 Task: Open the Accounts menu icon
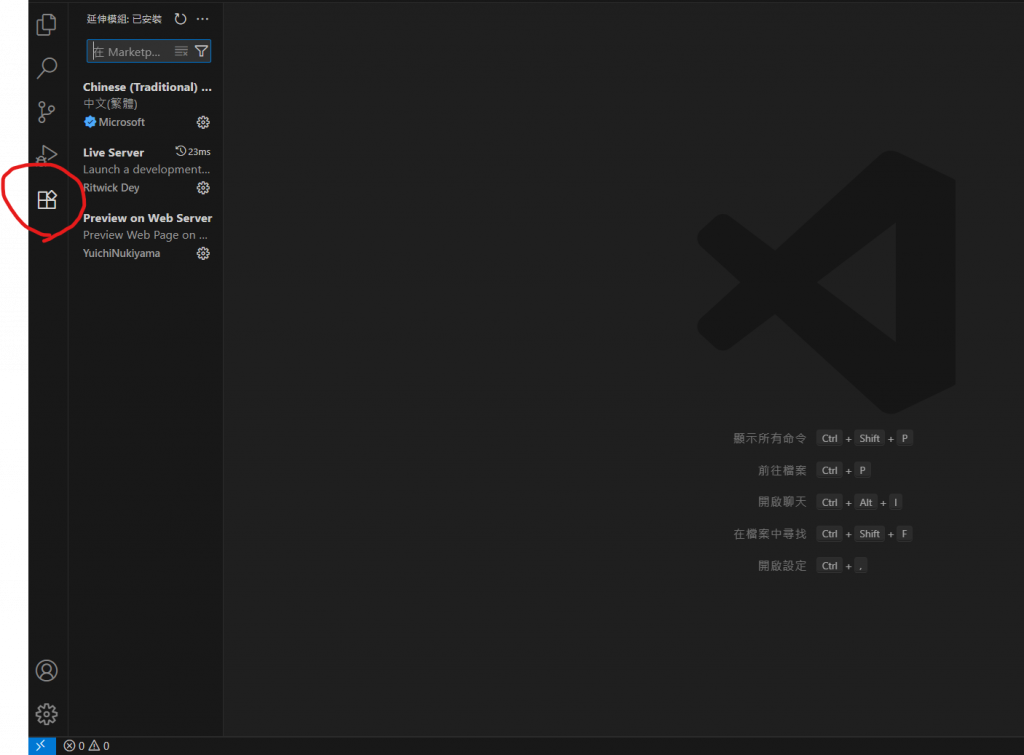[x=46, y=671]
